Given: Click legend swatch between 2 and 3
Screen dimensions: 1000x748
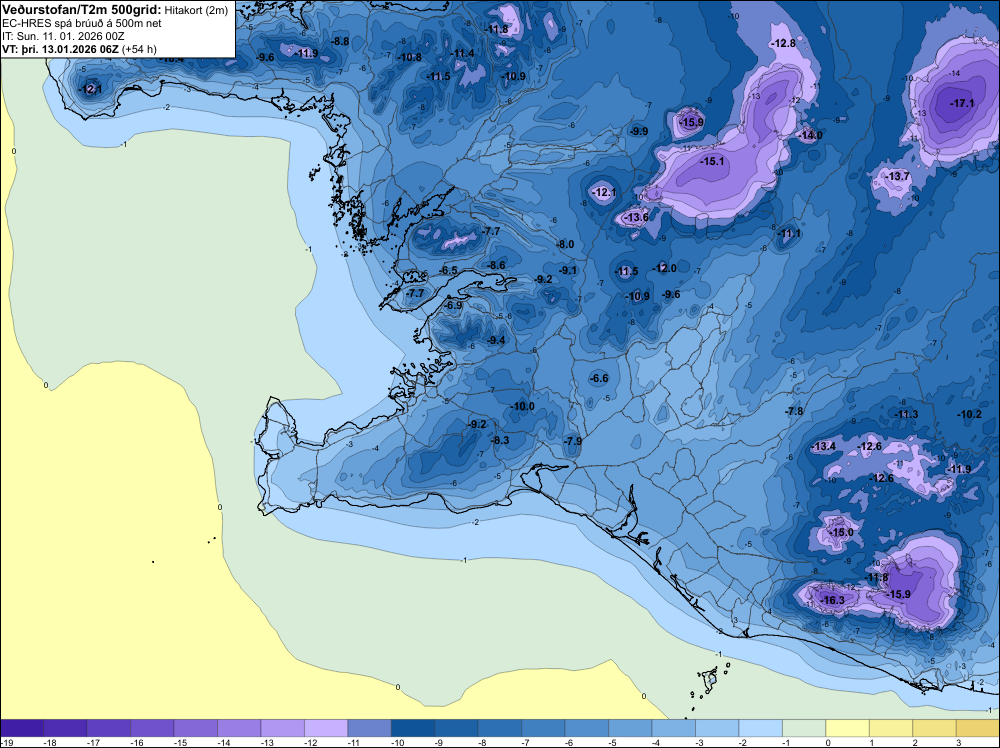Looking at the screenshot, I should (934, 728).
